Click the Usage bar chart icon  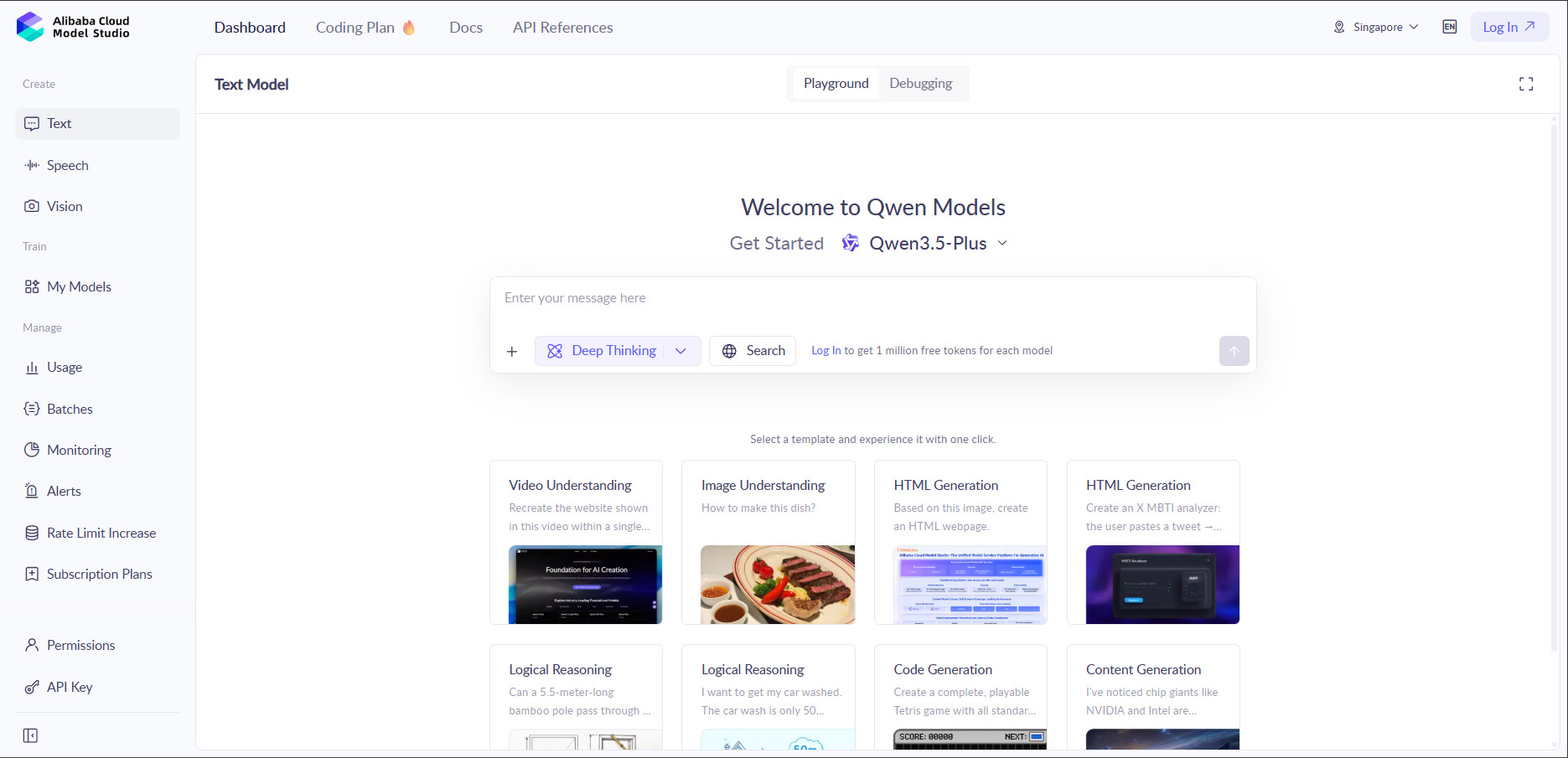[32, 367]
